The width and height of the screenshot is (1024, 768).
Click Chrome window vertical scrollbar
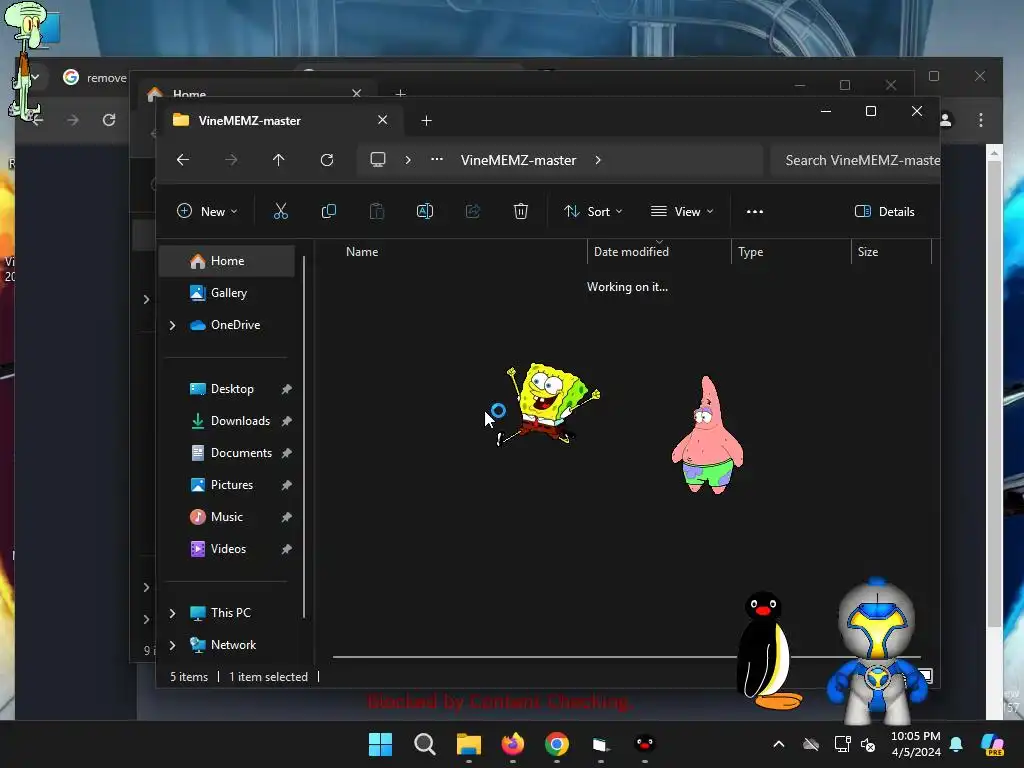(x=994, y=392)
